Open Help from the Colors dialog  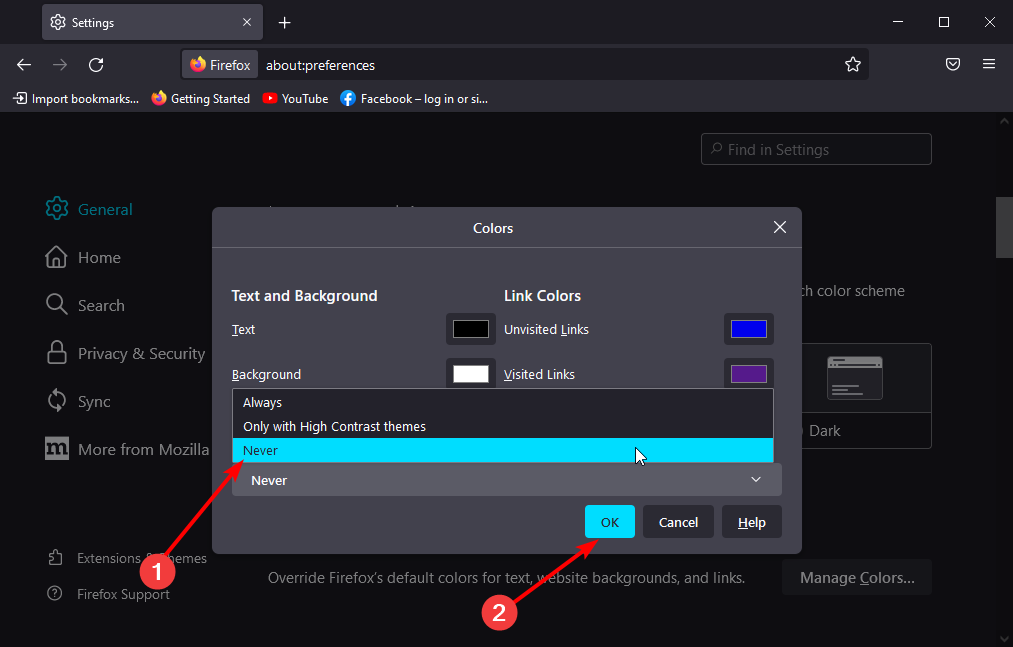(752, 522)
